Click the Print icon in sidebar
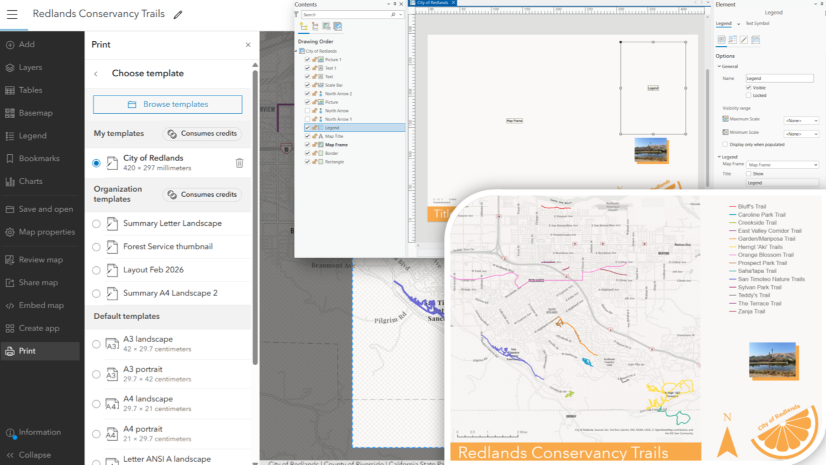 tap(10, 351)
